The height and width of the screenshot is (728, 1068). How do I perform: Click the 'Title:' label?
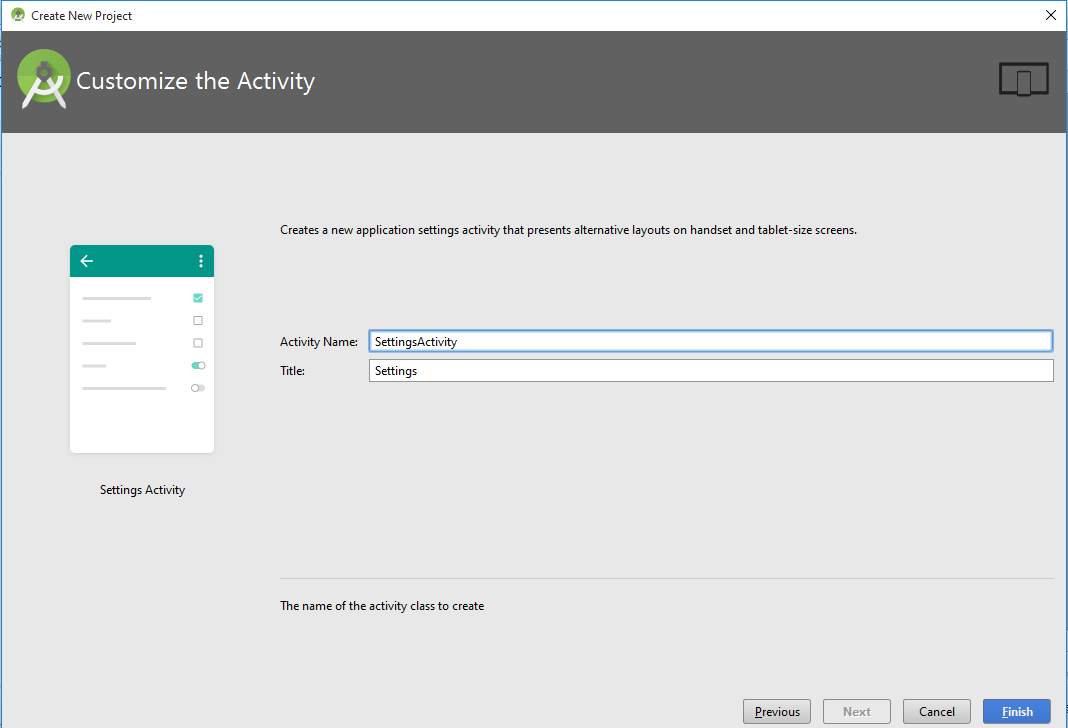[292, 371]
